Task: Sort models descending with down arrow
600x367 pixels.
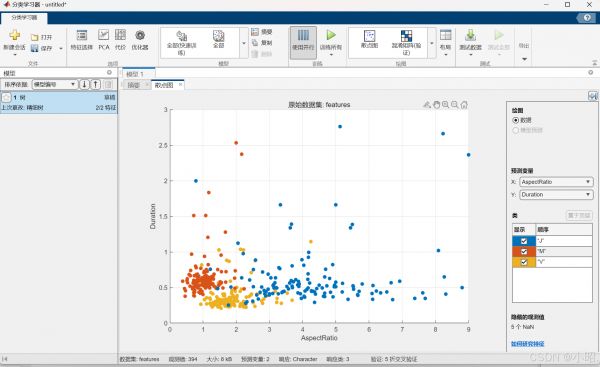Action: [x=84, y=84]
